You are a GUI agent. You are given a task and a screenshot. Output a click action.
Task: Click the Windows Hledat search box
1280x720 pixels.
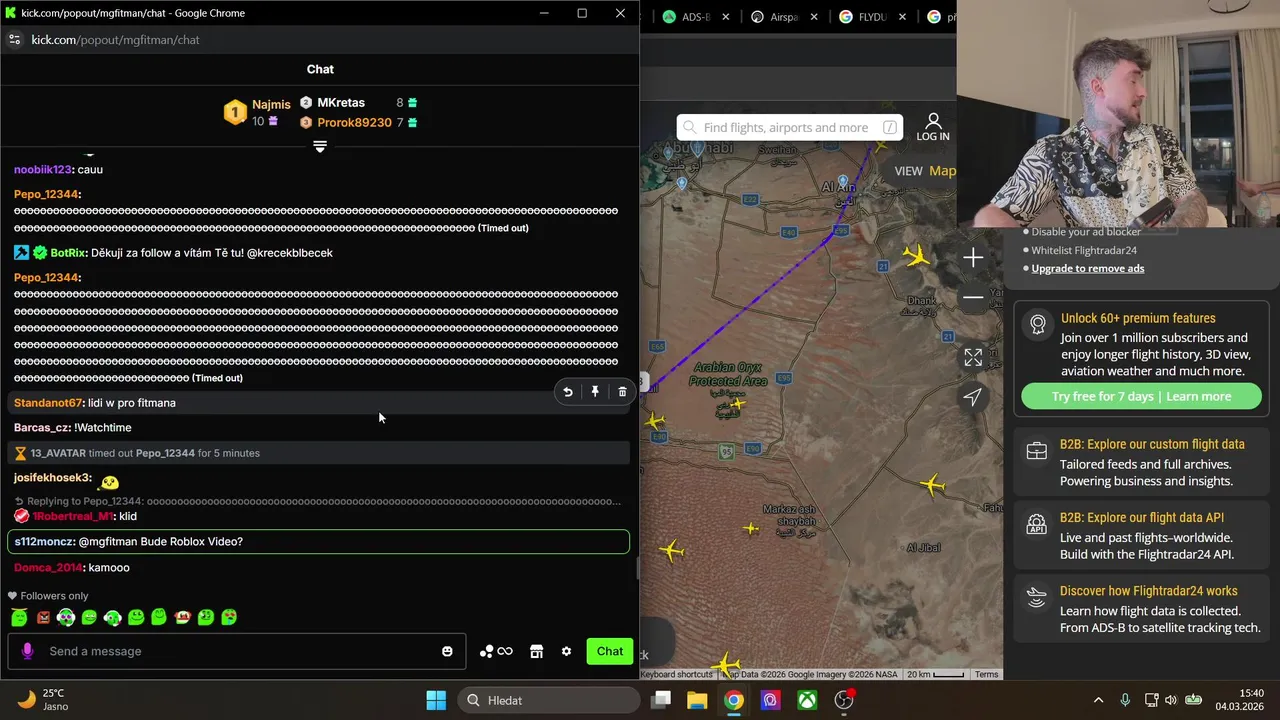547,700
